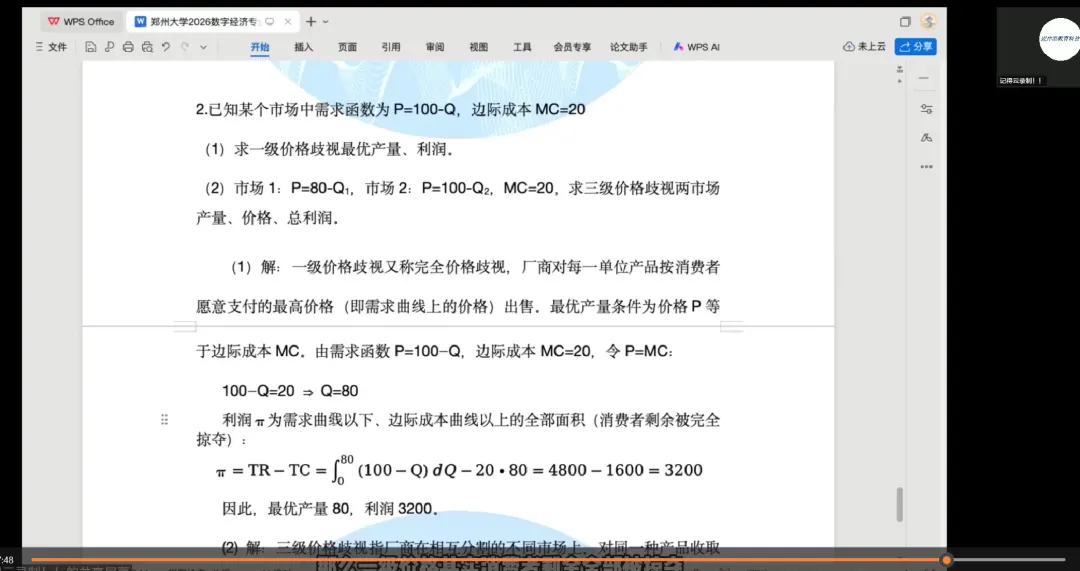Switch to the WPS Office home tab
This screenshot has height=571, width=1080.
pyautogui.click(x=81, y=21)
